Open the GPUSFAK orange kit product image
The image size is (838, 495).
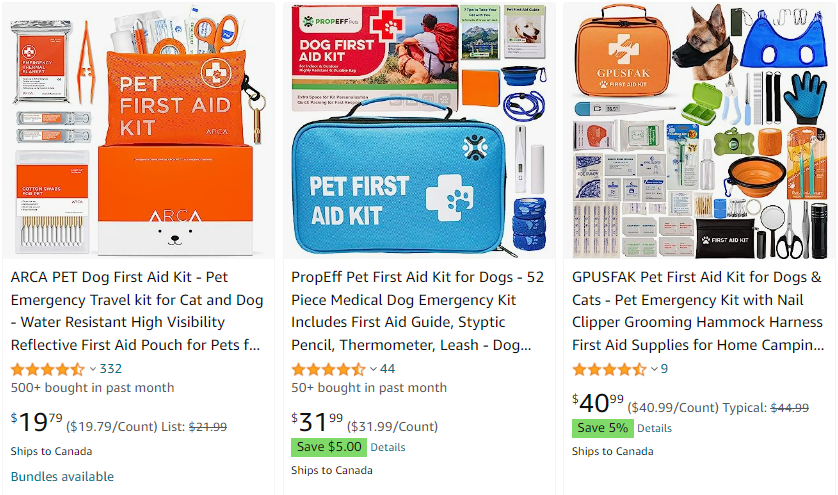tap(700, 131)
